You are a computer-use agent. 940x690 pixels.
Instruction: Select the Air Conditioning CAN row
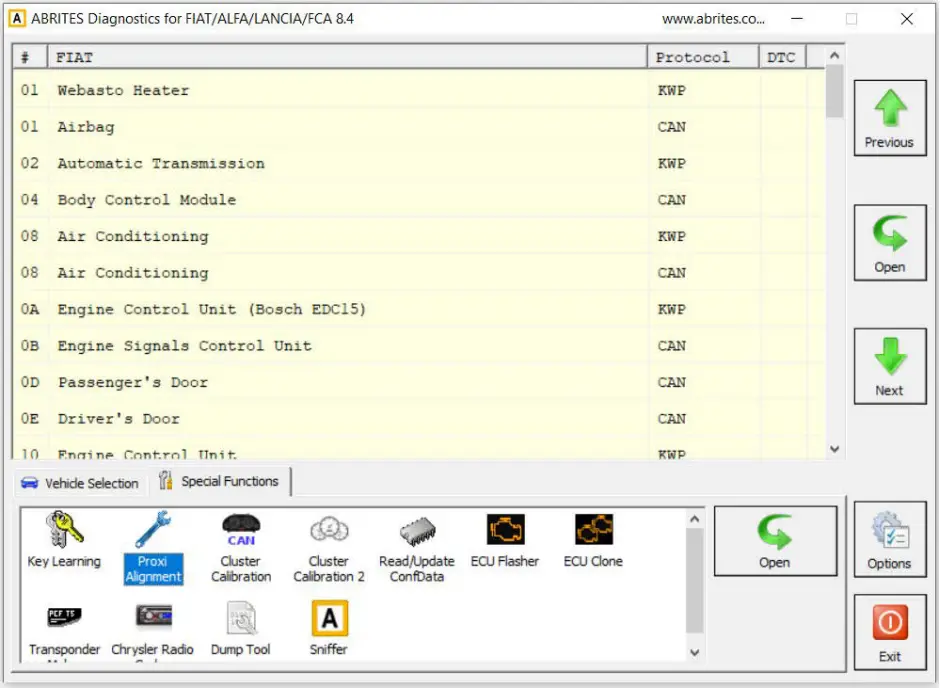pos(418,273)
